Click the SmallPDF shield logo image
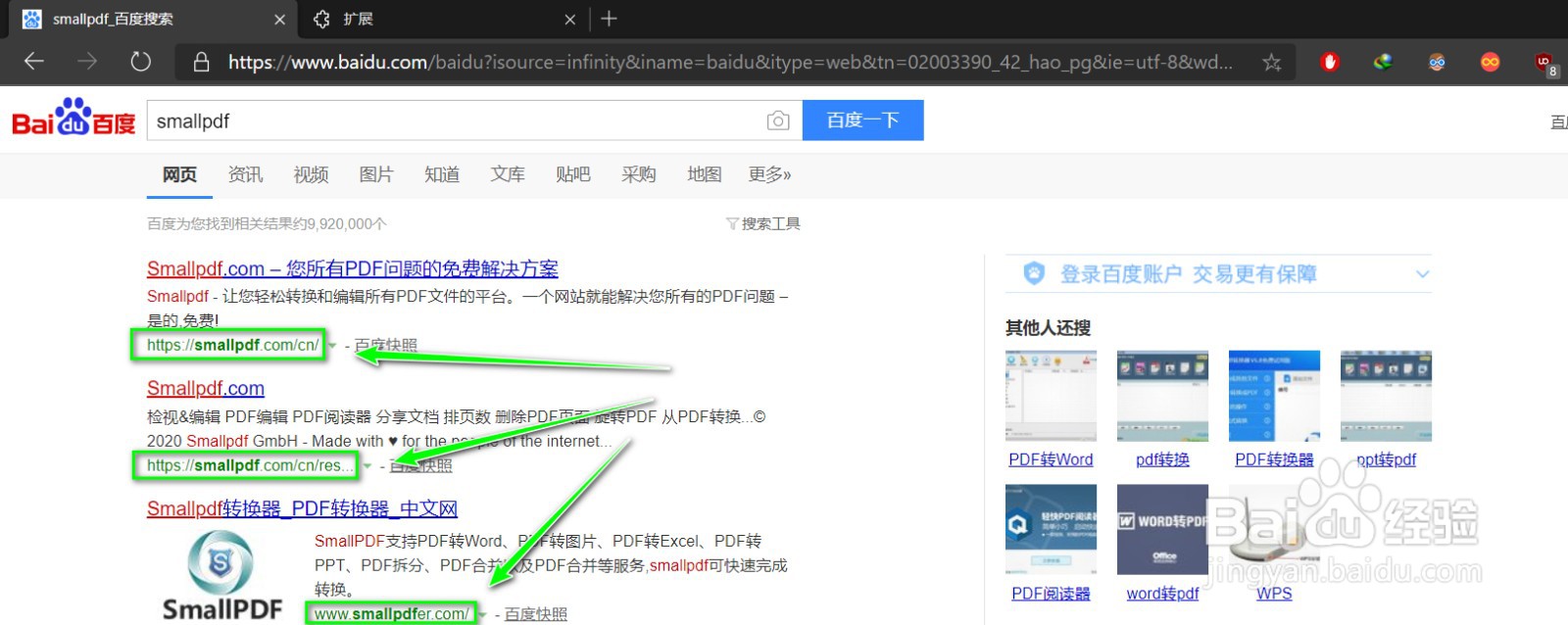Screen dimensions: 1568x625 click(221, 576)
